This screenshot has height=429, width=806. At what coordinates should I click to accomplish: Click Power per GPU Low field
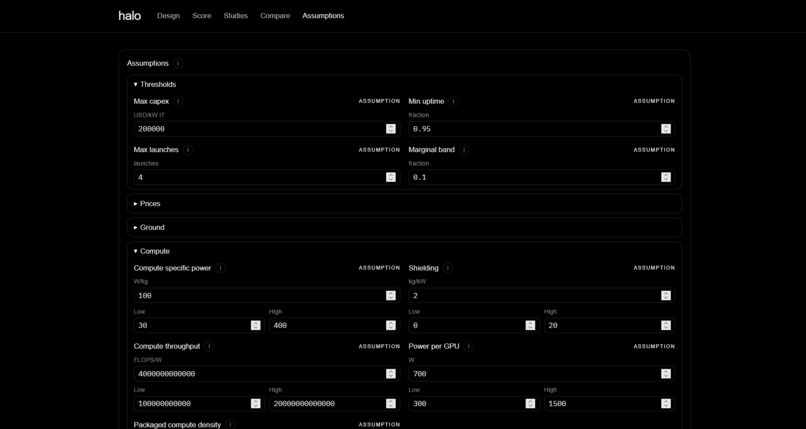474,403
